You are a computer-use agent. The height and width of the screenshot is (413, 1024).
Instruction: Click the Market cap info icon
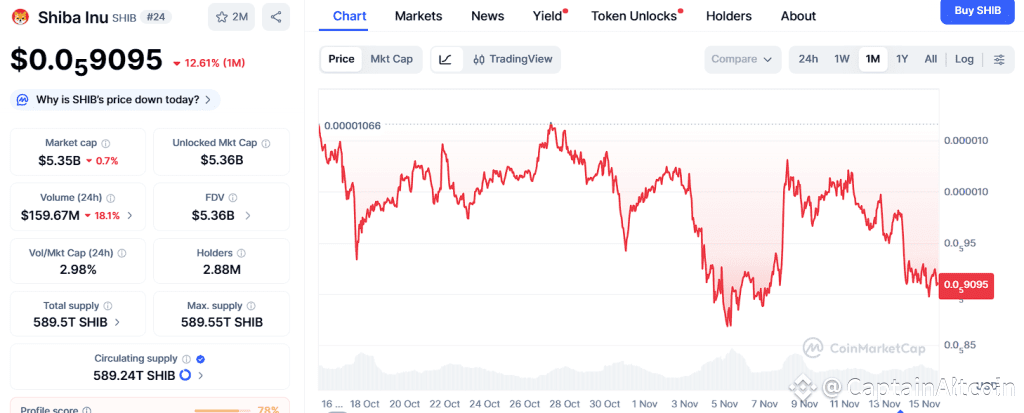click(x=106, y=144)
